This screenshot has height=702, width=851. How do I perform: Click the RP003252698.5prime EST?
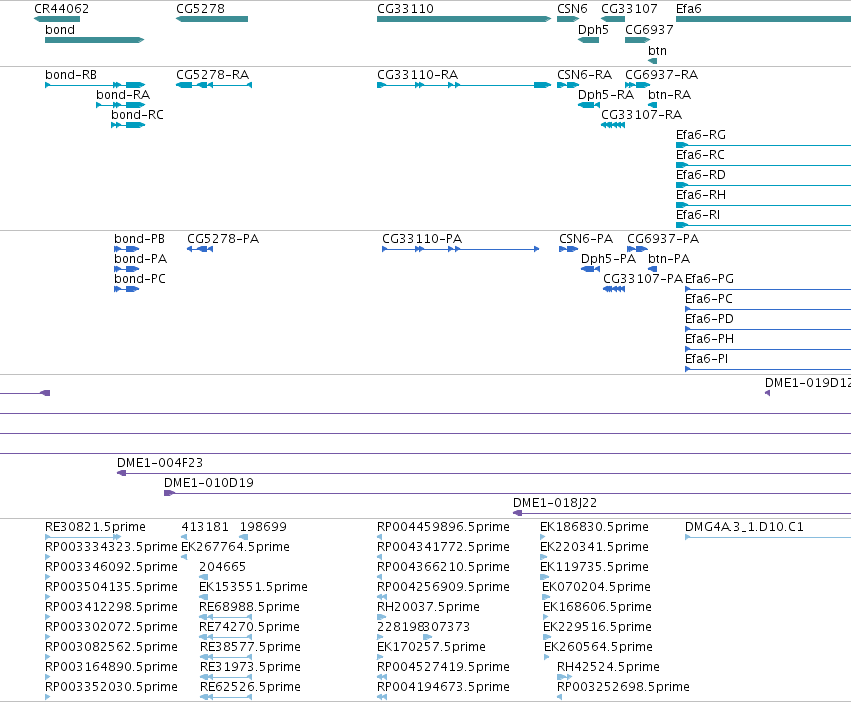(560, 697)
